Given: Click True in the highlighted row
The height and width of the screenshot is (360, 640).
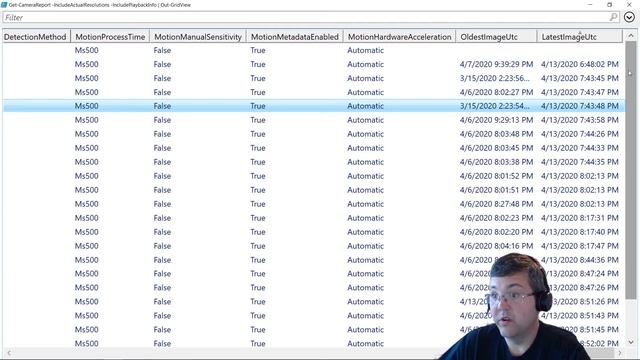Looking at the screenshot, I should point(258,106).
